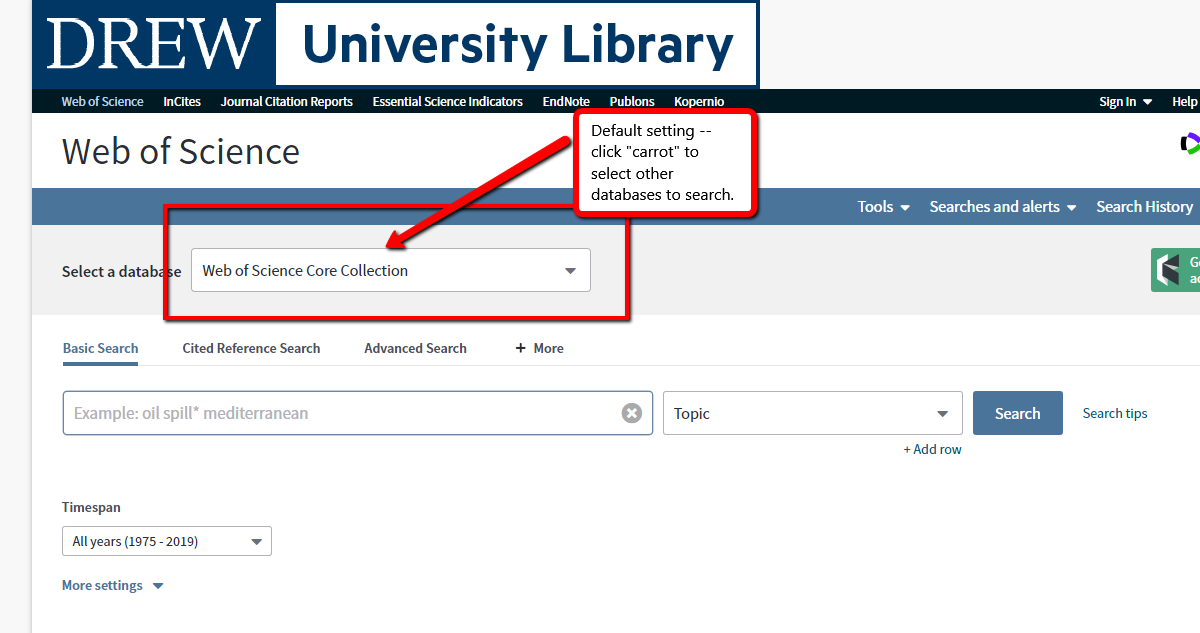Screen dimensions: 1200x633
Task: Open EndNote in top bar
Action: 566,102
